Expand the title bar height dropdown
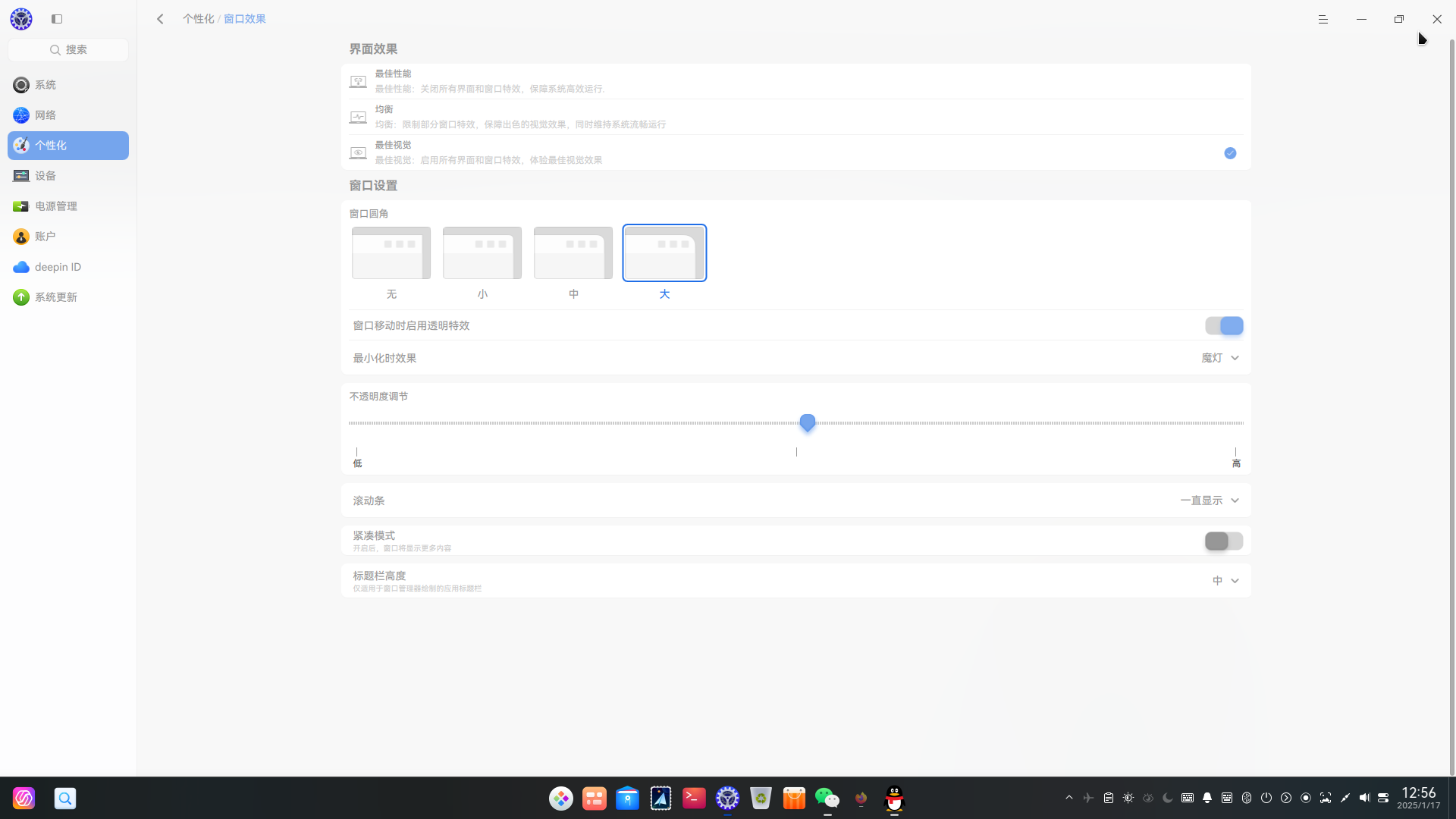The height and width of the screenshot is (819, 1456). click(x=1225, y=581)
